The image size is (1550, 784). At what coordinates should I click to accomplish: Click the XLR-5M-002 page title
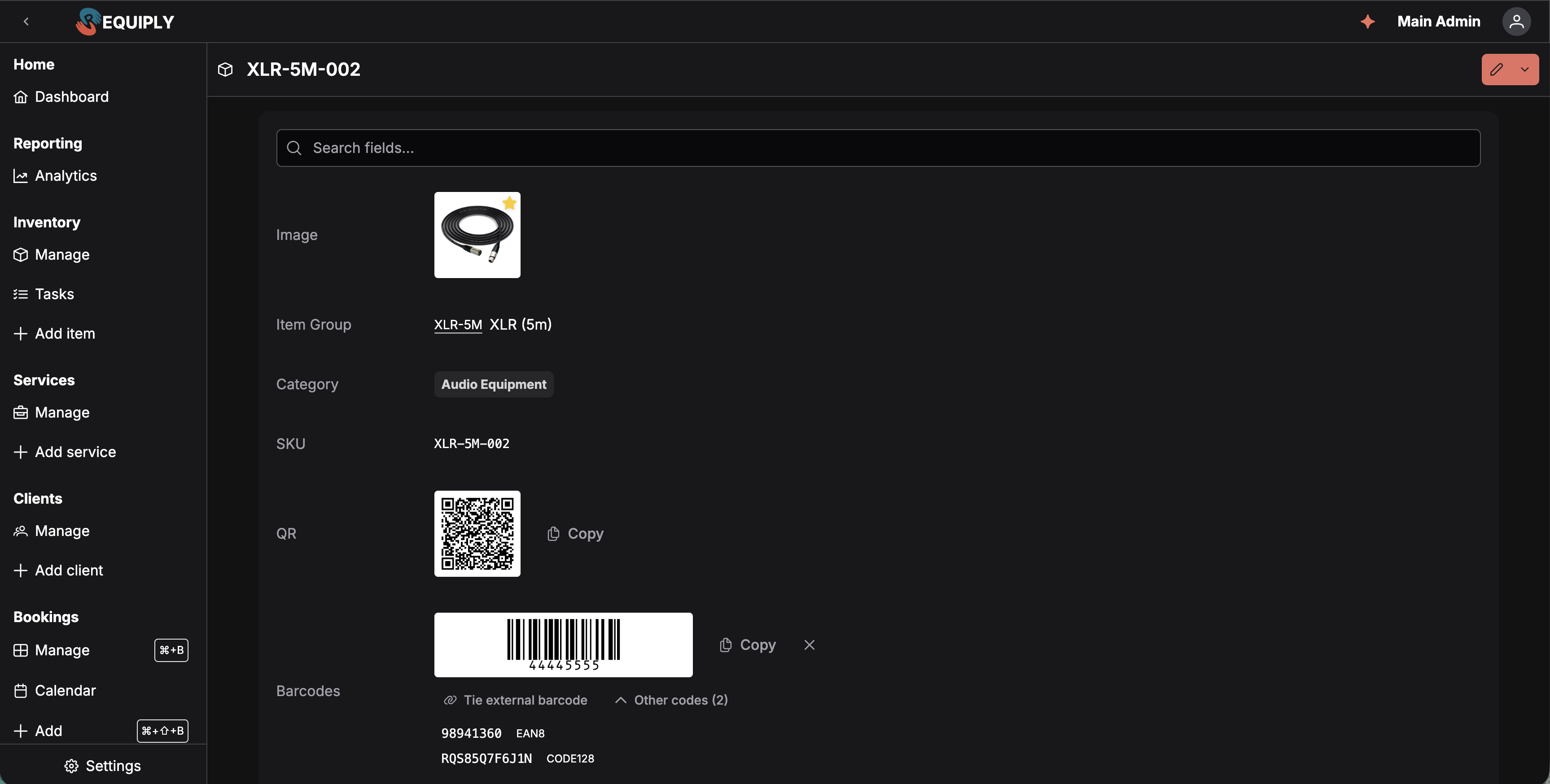[303, 69]
